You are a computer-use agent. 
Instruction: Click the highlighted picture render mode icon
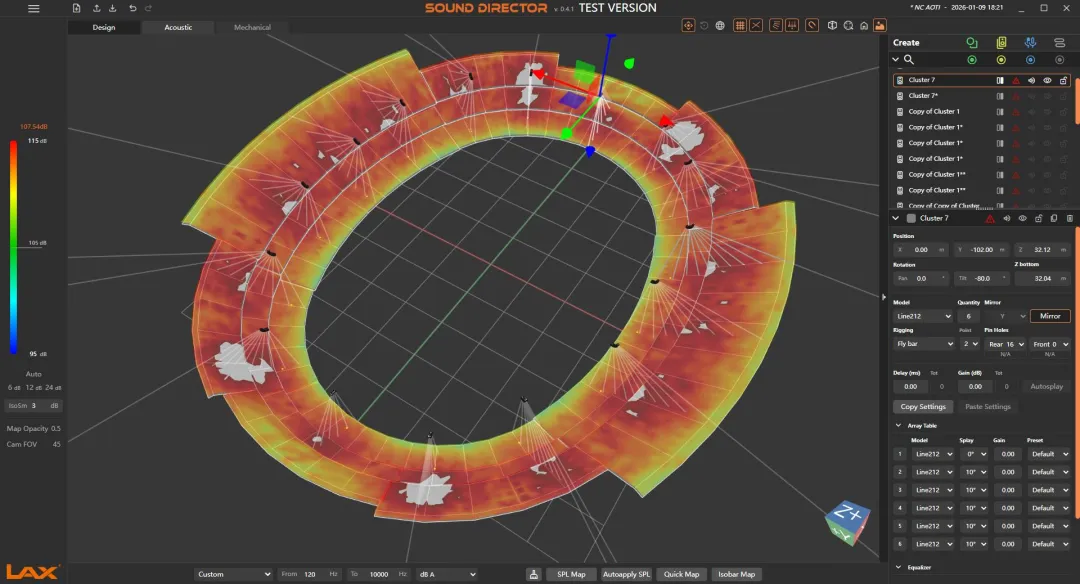880,25
